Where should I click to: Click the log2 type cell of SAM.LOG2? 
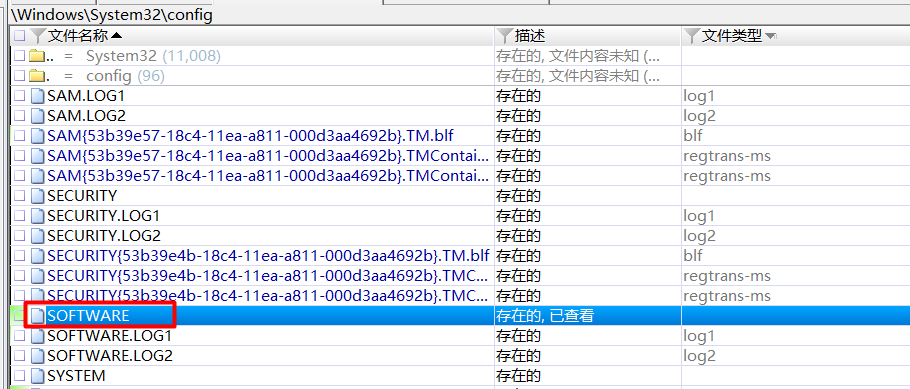699,116
